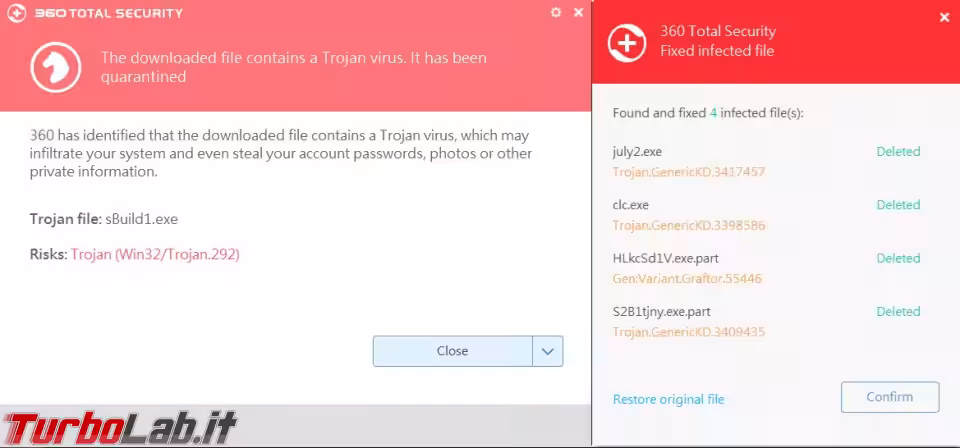Close the Trojan virus alert window

(579, 12)
